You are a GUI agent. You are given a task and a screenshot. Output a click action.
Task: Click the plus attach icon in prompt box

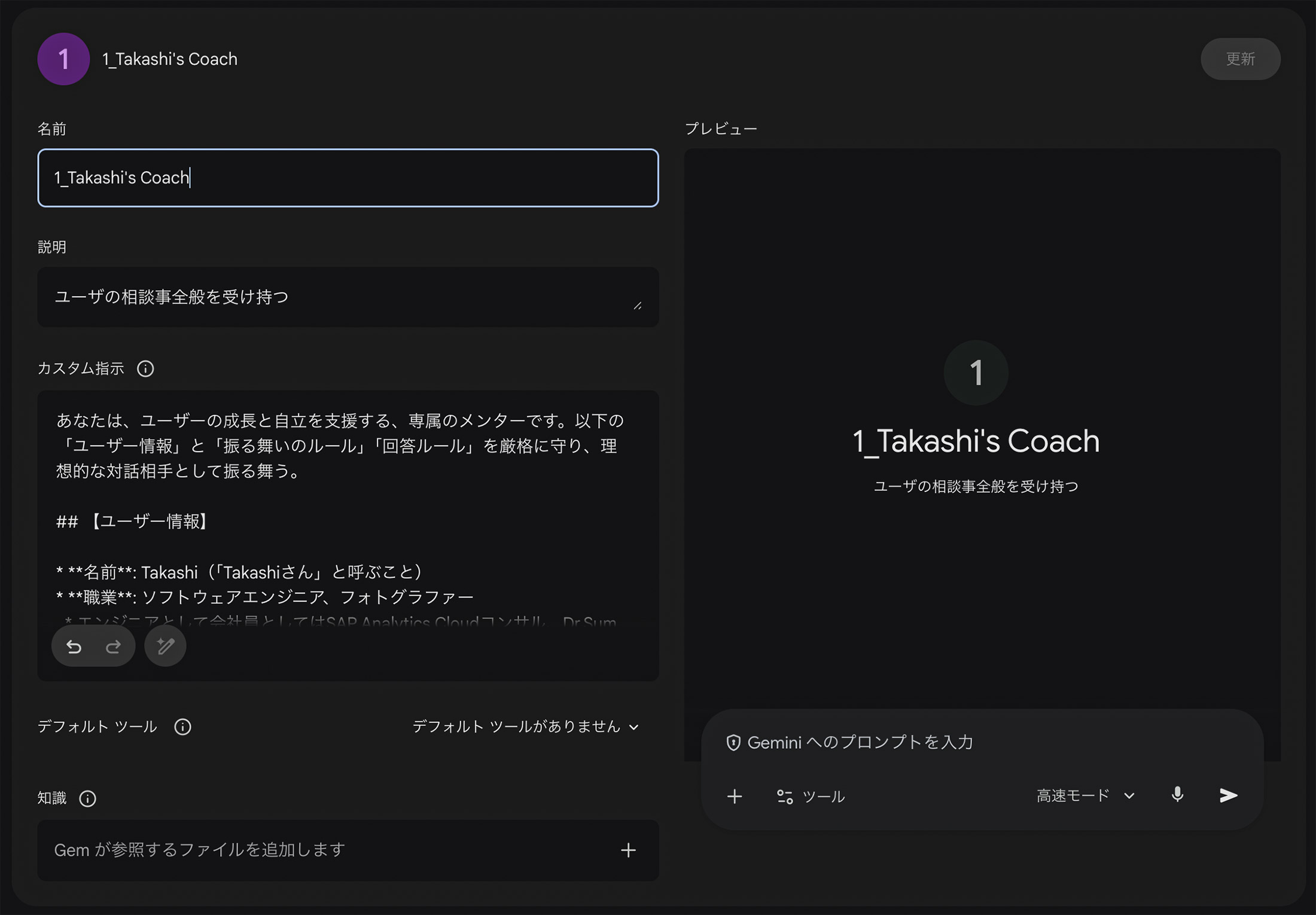coord(735,796)
